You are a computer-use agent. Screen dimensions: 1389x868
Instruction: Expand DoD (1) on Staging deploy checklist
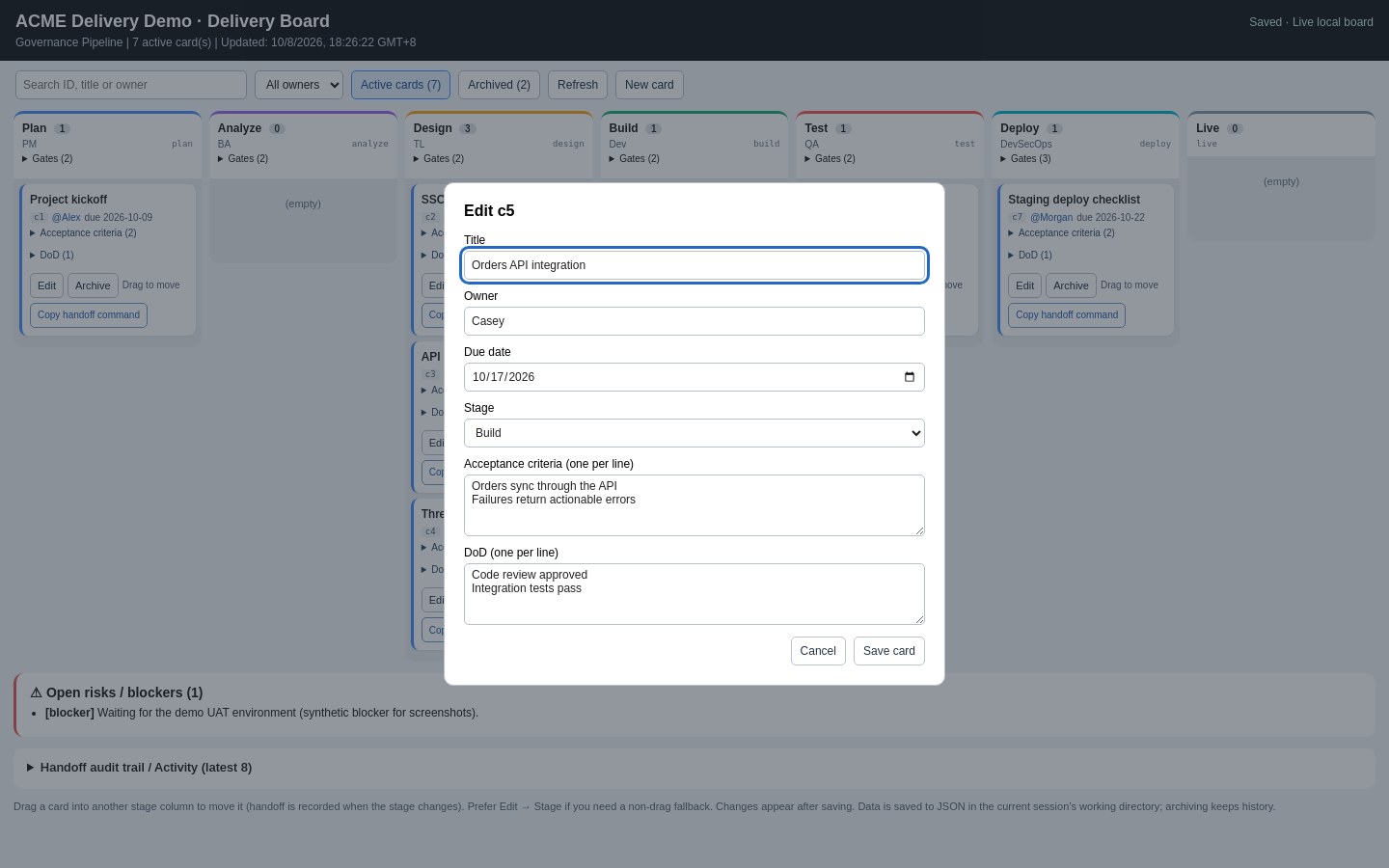1030,255
